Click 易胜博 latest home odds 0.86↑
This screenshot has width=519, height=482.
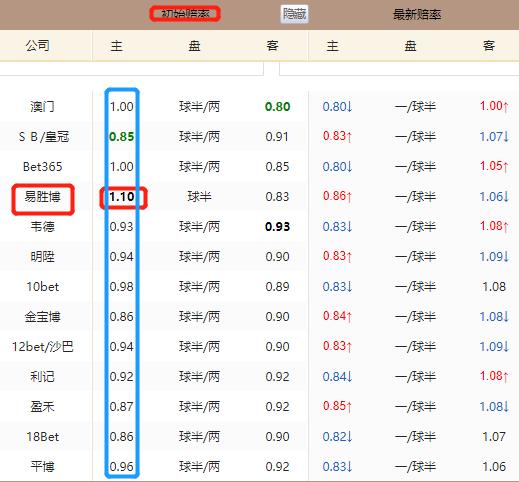337,196
